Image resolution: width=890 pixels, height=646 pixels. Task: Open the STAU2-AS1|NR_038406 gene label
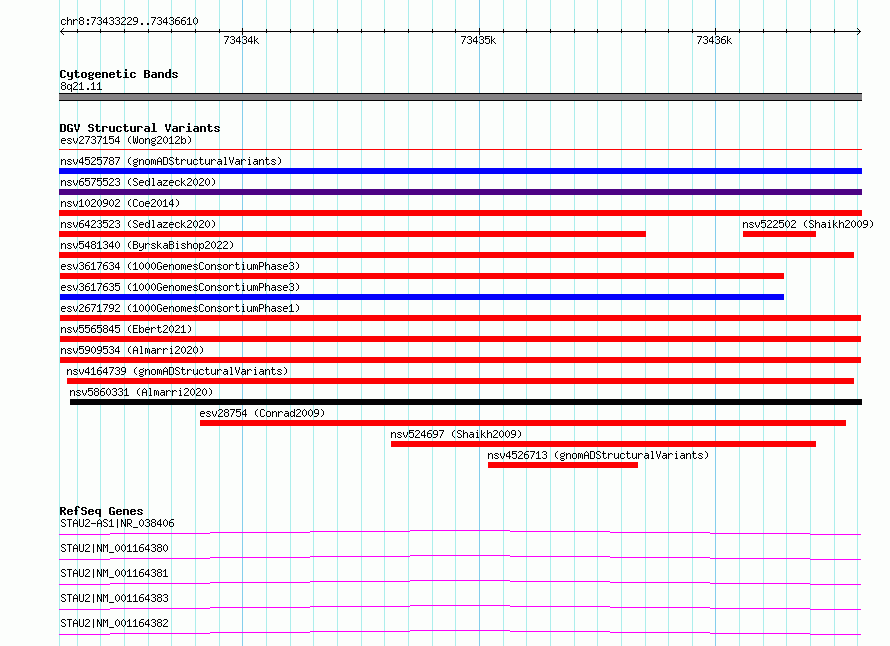click(x=117, y=523)
